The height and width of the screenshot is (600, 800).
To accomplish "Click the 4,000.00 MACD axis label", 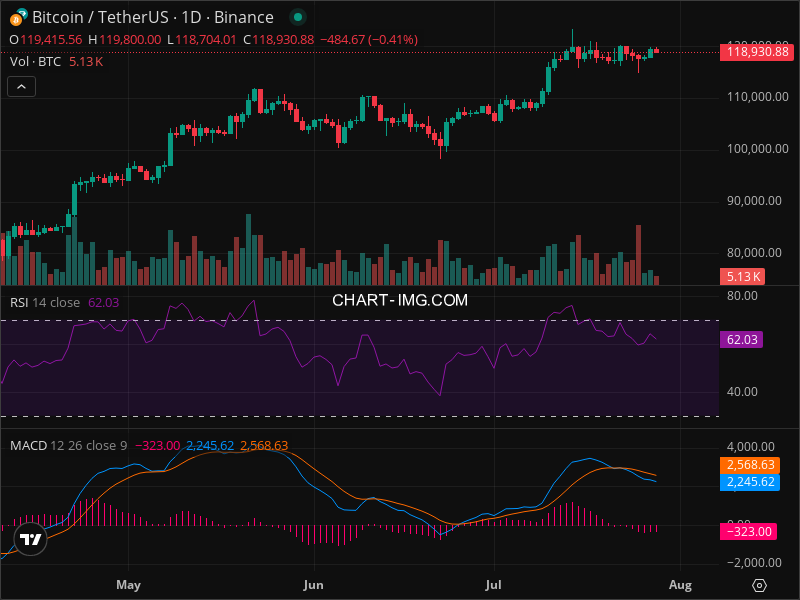I will 751,447.
